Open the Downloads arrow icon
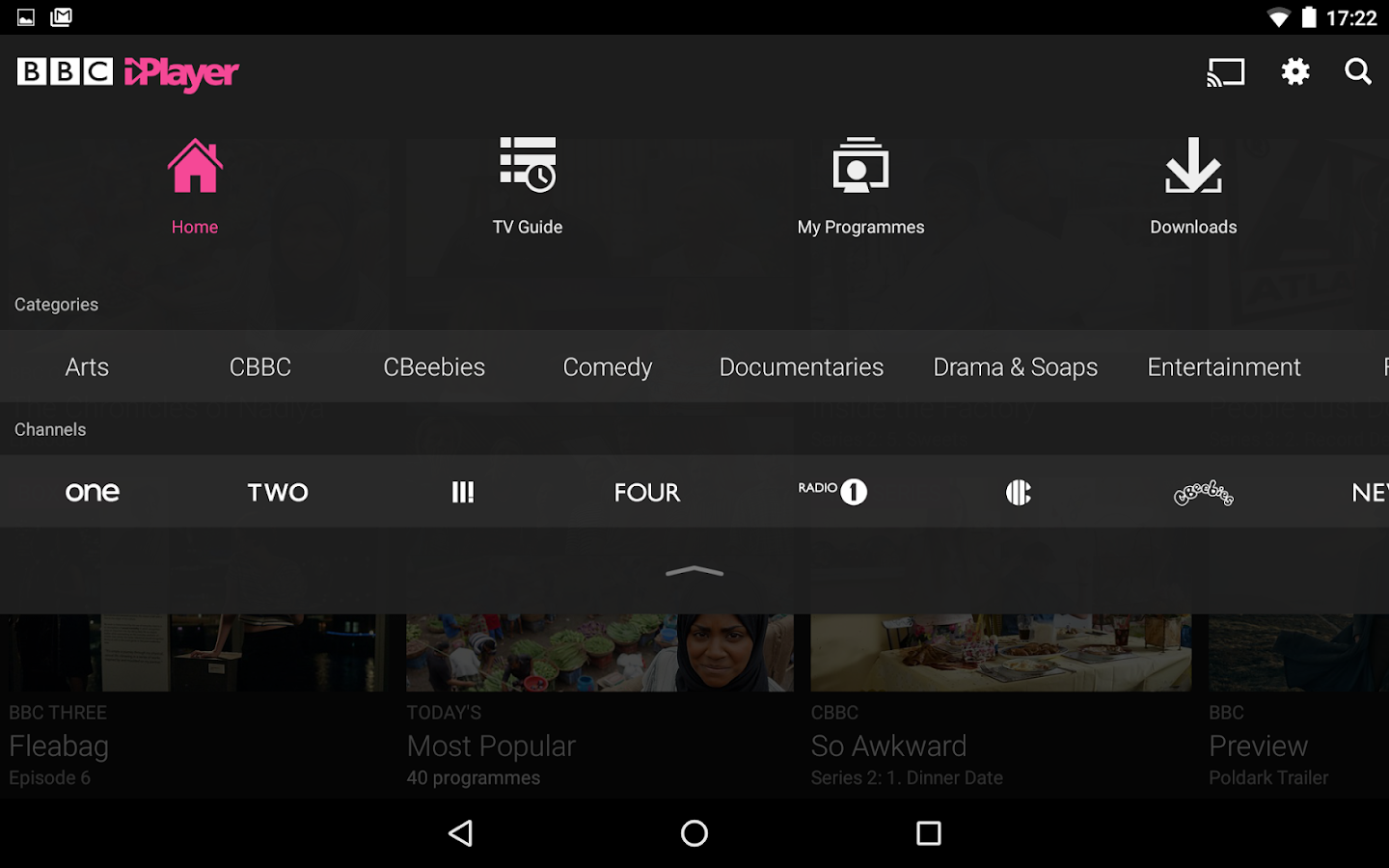This screenshot has width=1389, height=868. 1193,165
